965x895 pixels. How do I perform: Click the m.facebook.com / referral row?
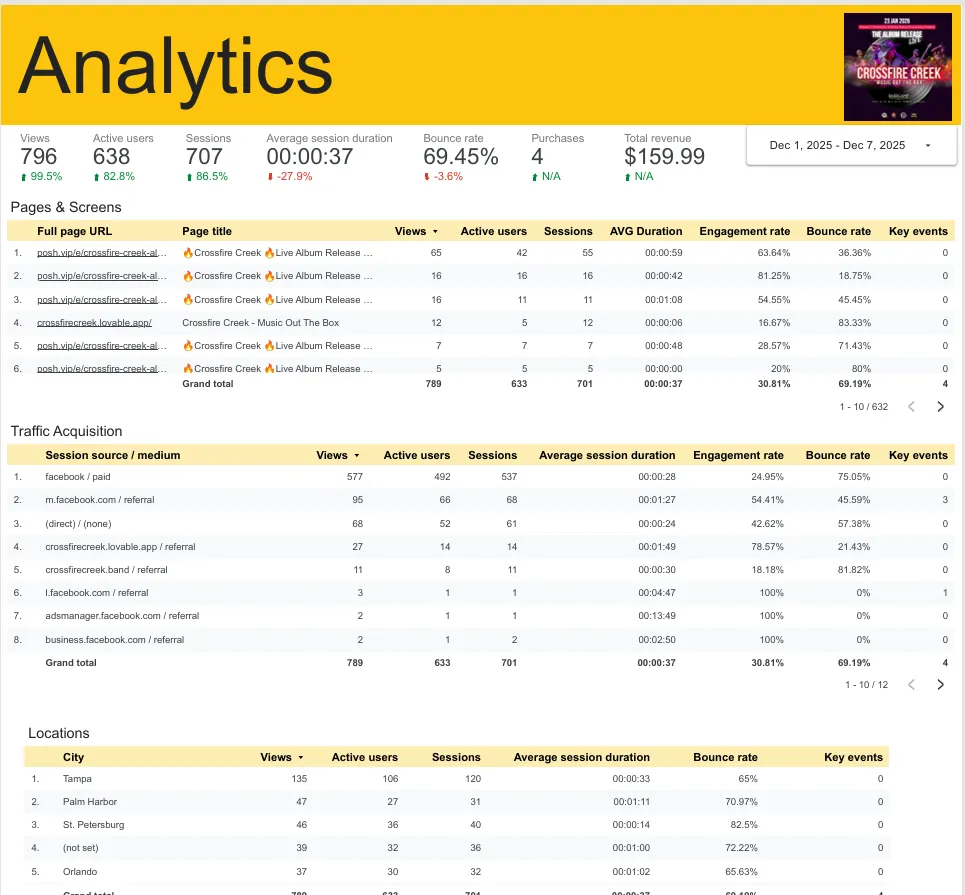[481, 500]
